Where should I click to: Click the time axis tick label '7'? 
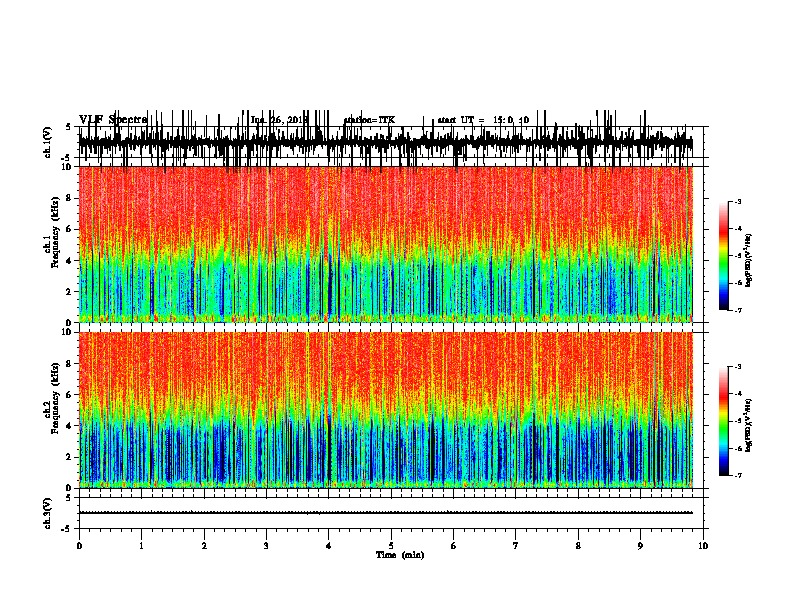516,546
